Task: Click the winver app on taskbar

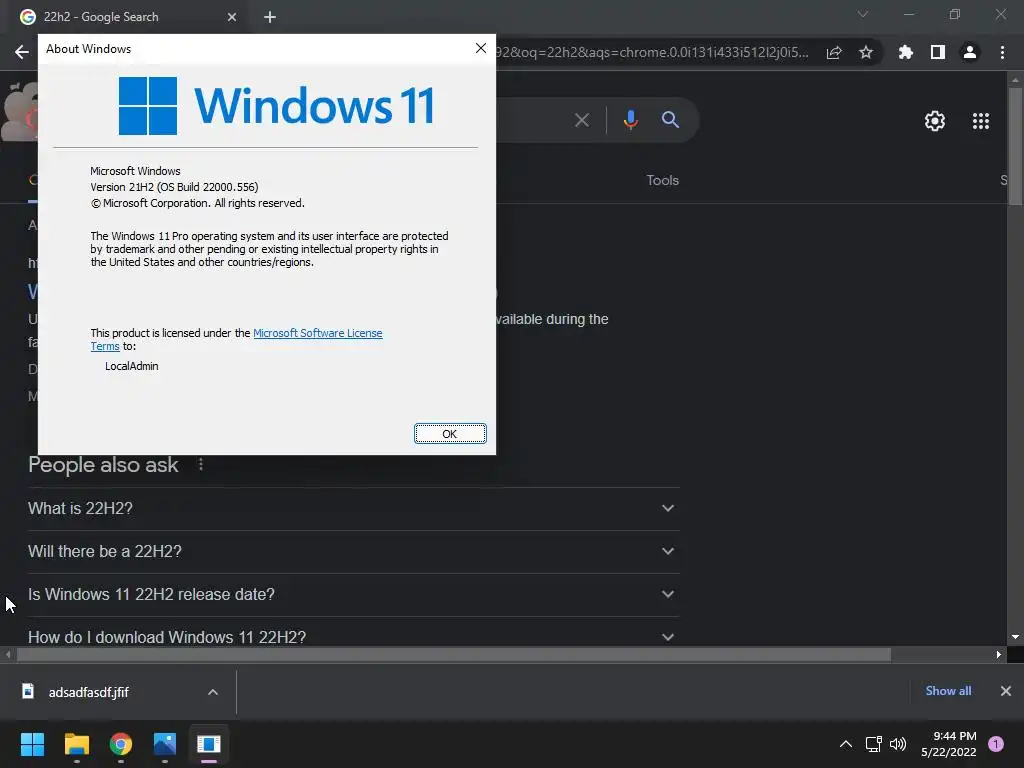Action: point(209,744)
